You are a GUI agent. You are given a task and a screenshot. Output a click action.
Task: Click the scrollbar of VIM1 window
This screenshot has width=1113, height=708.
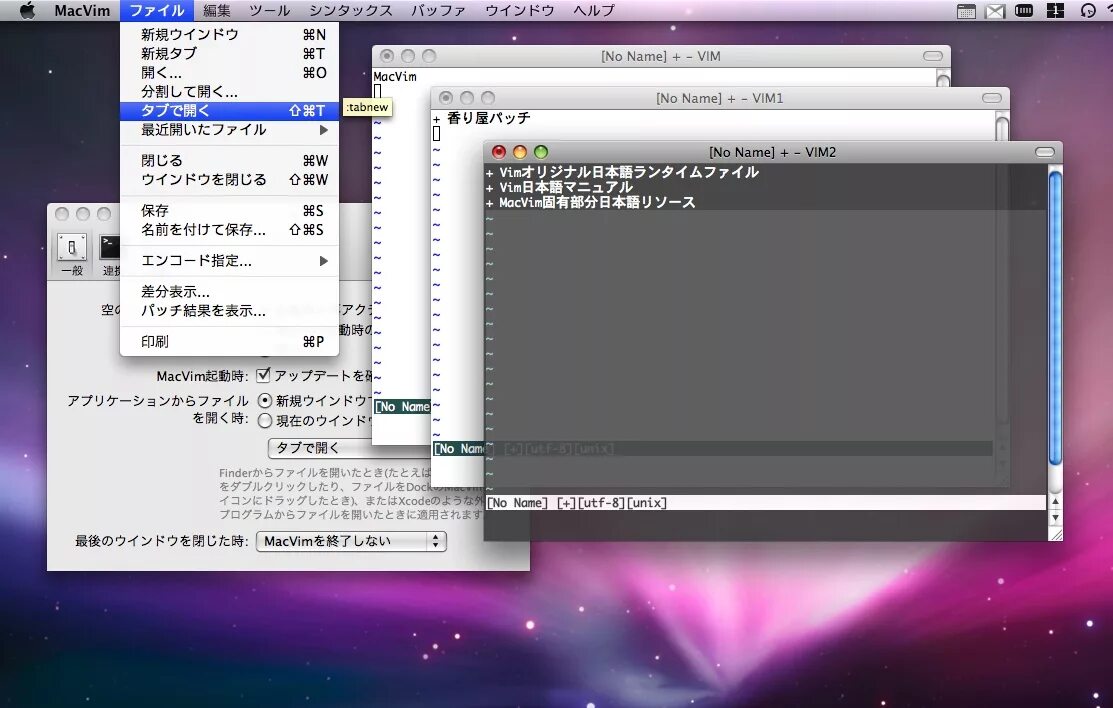[x=1002, y=126]
